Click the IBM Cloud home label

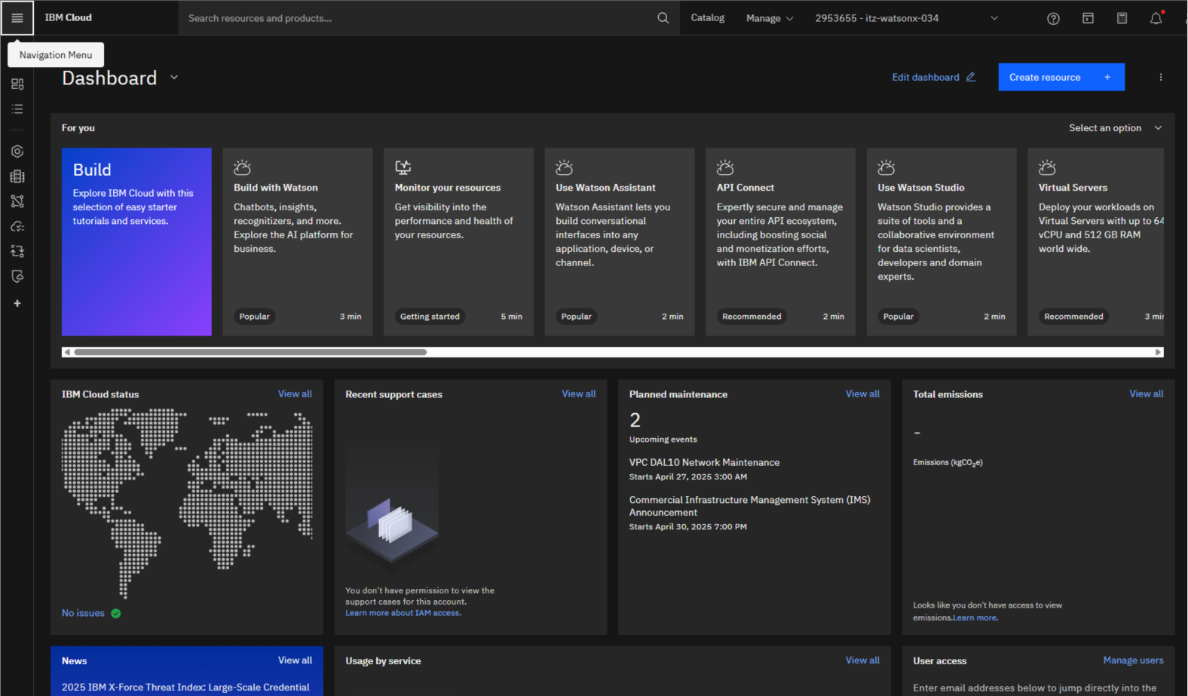(x=68, y=17)
